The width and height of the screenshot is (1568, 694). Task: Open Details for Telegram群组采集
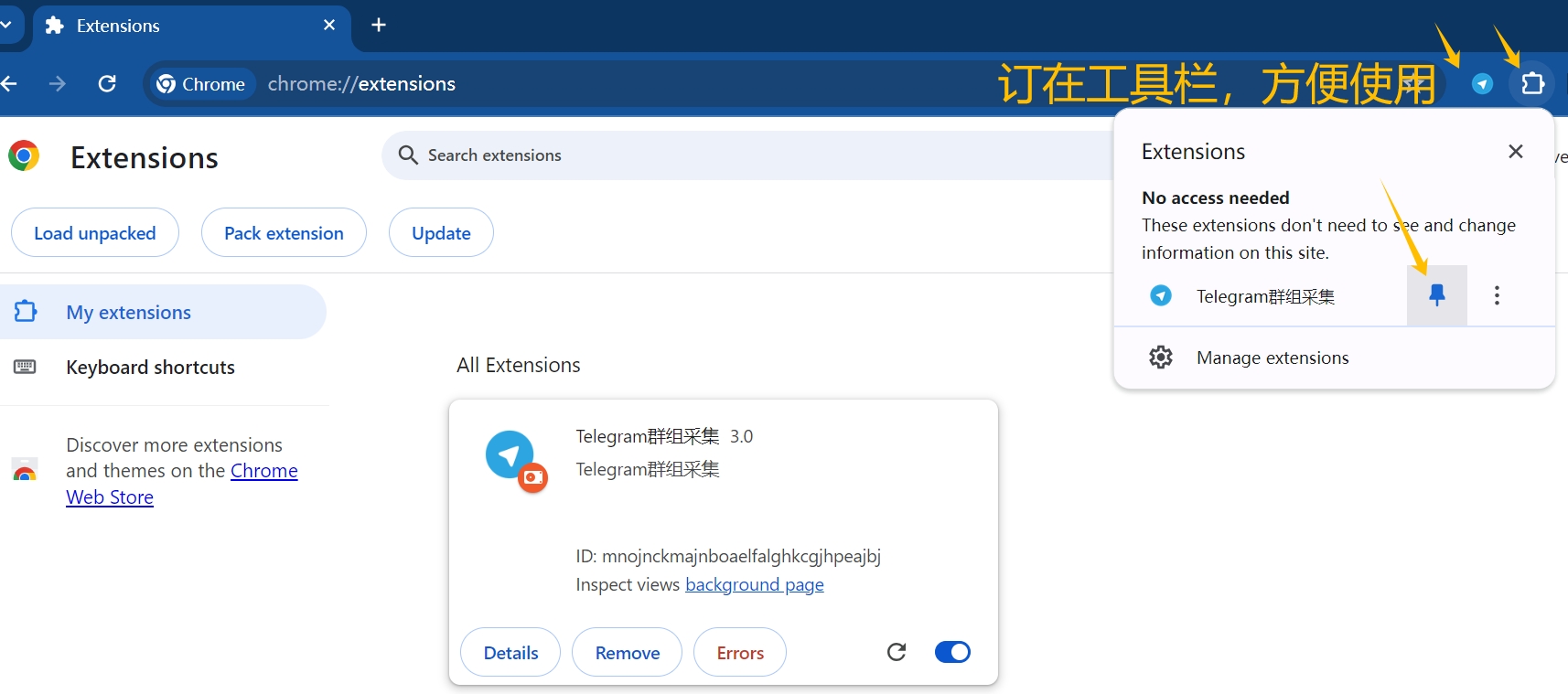pos(510,653)
